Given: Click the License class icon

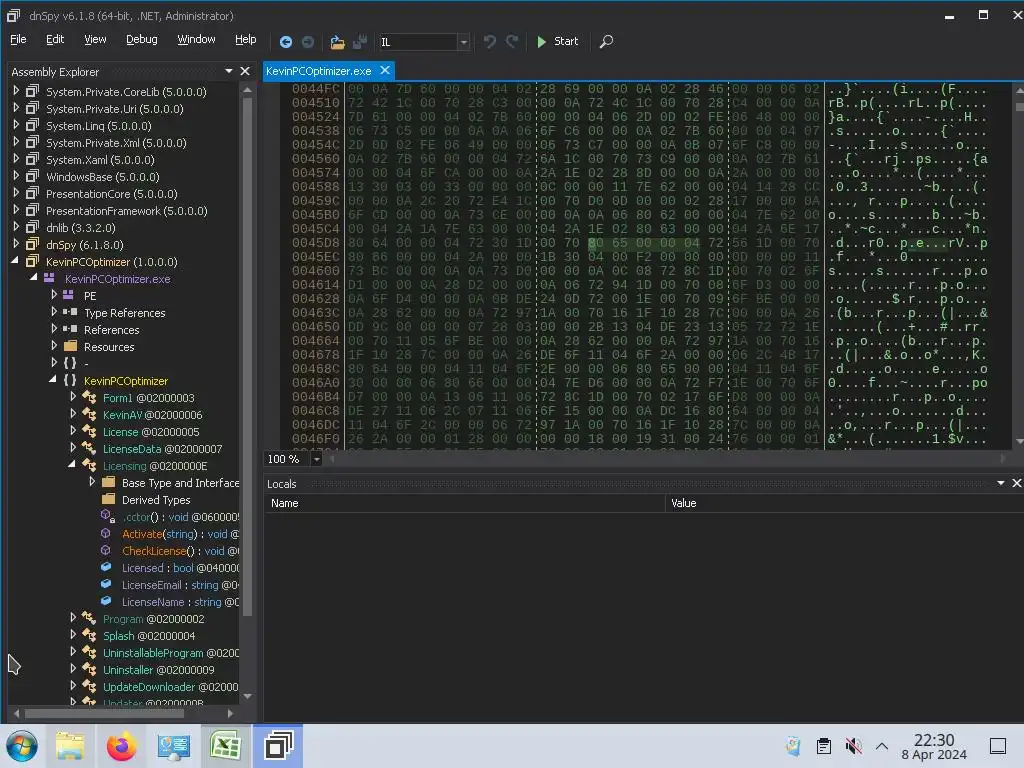Looking at the screenshot, I should [89, 431].
